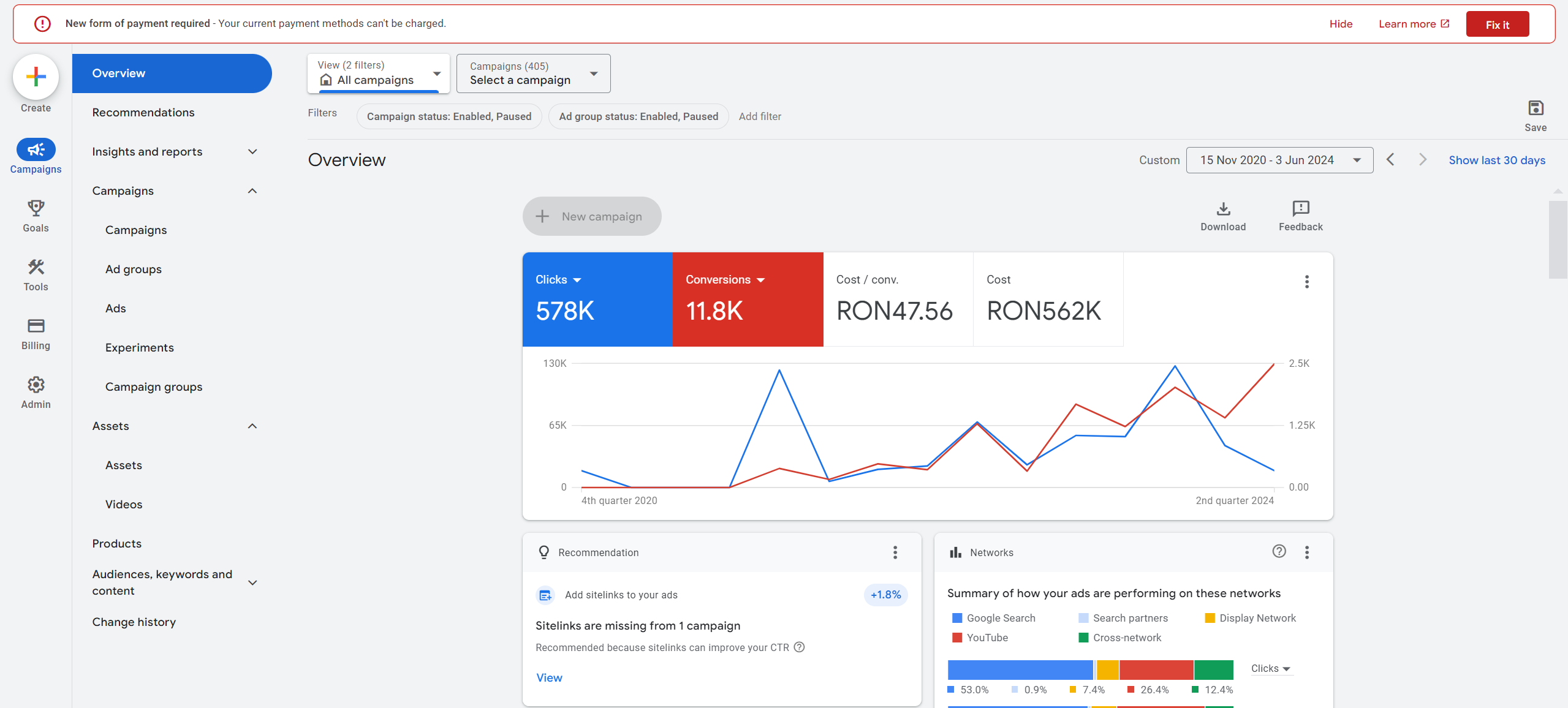The width and height of the screenshot is (1568, 708).
Task: Open the date range dropdown
Action: (1279, 160)
